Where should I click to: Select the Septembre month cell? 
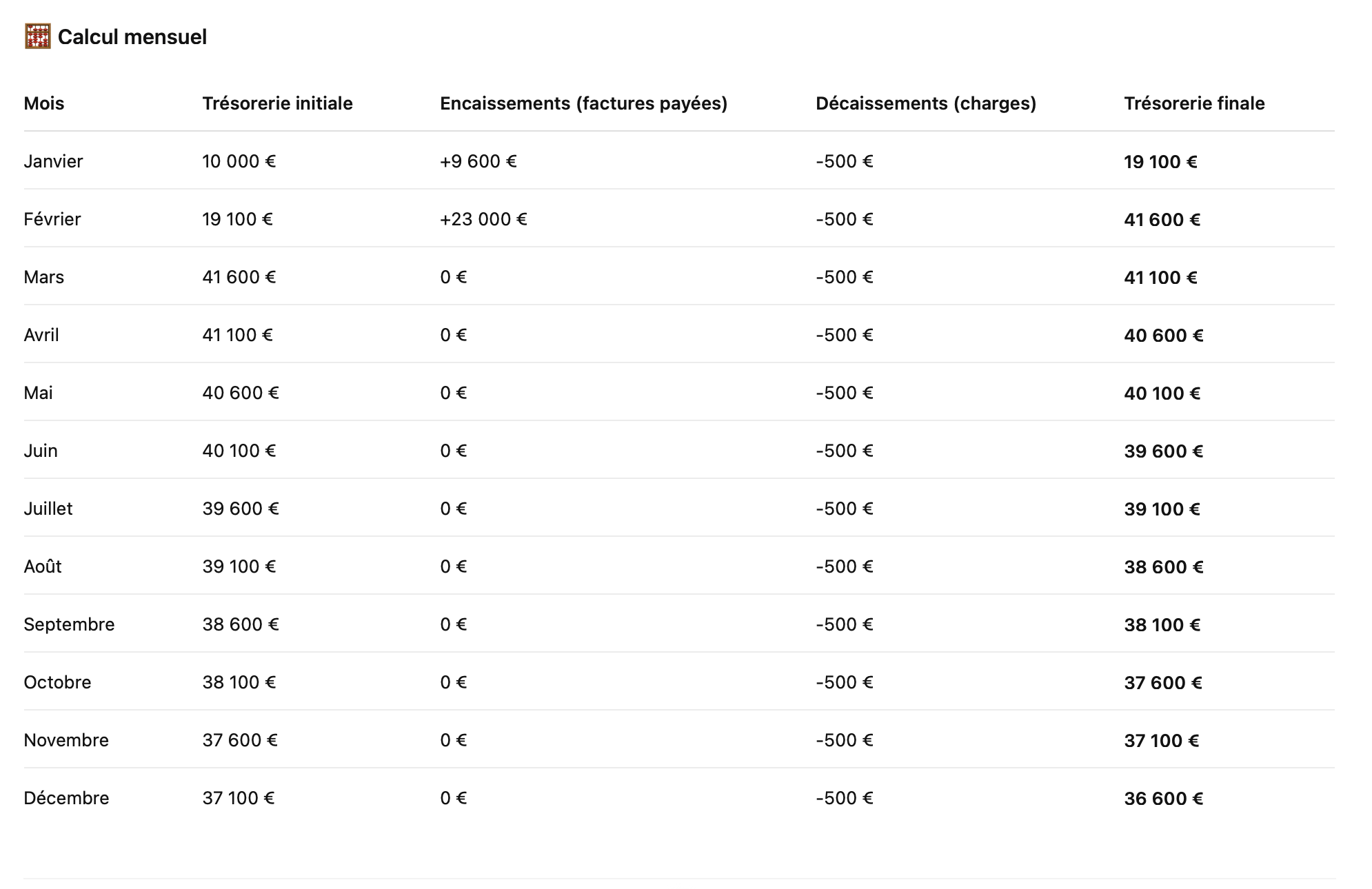[69, 624]
